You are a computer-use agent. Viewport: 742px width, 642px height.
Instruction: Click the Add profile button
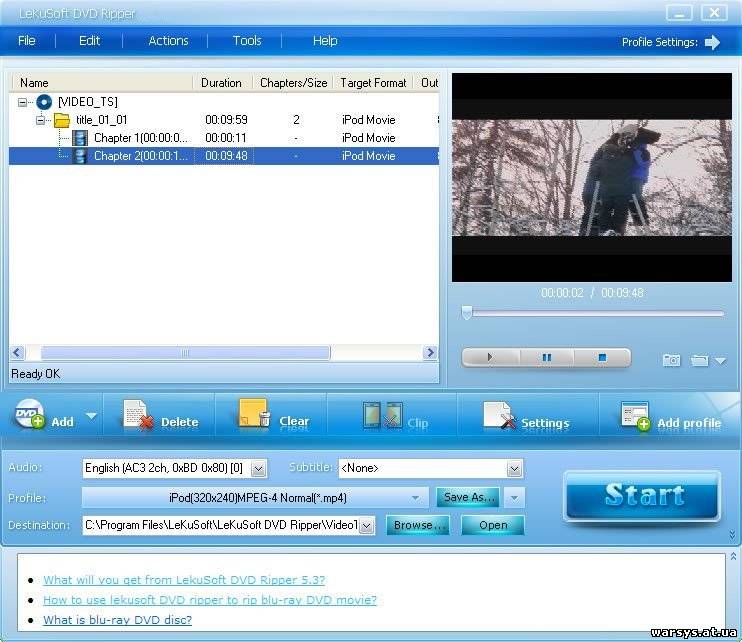671,416
